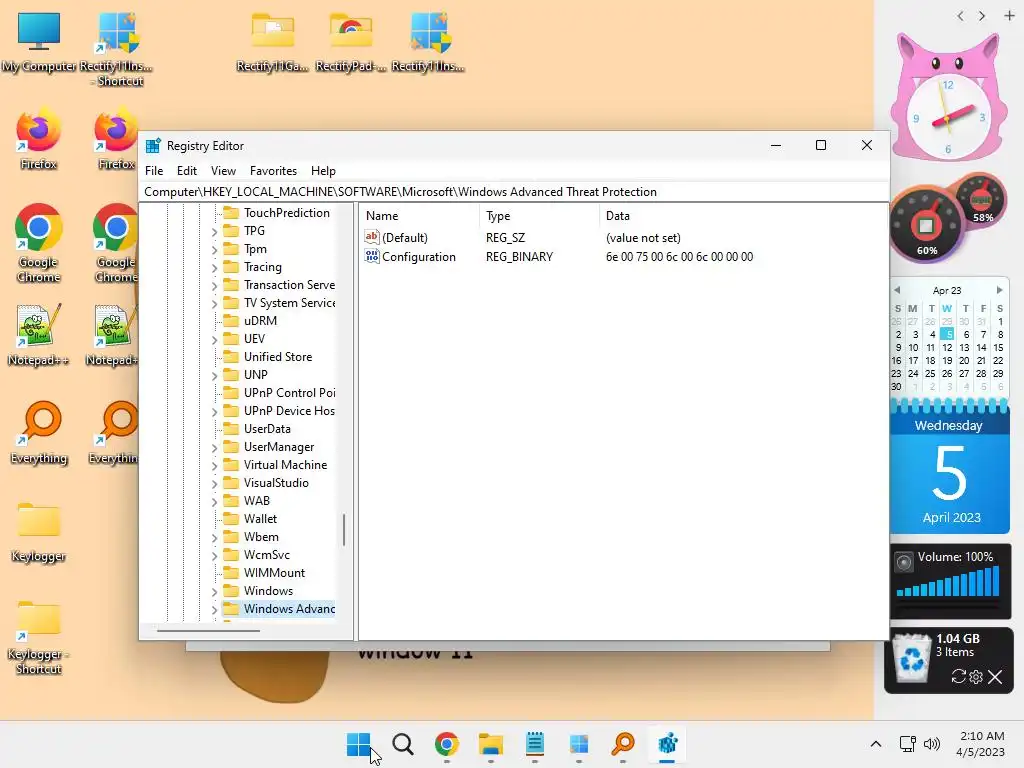Select the Windows Advanced Threat Protection key
Viewport: 1024px width, 768px height.
coord(289,609)
